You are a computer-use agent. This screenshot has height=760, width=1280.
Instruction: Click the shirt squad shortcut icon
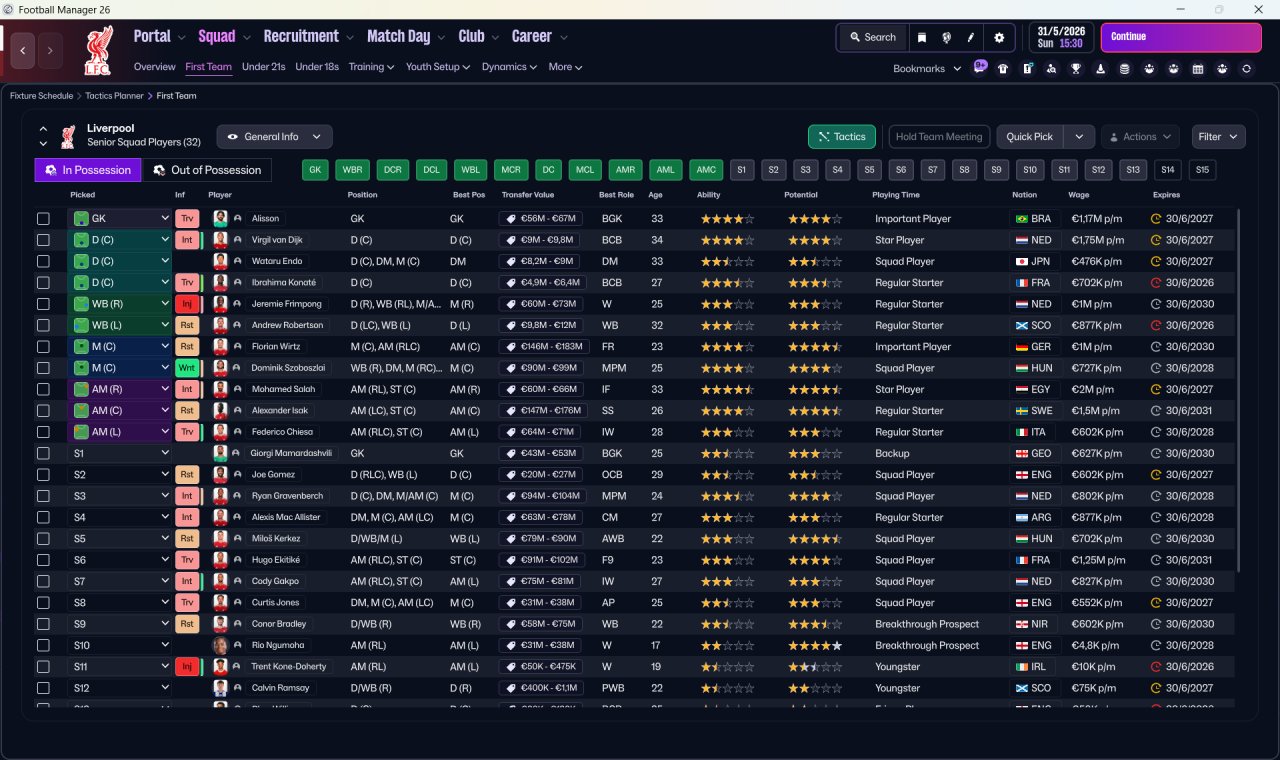[x=1003, y=69]
